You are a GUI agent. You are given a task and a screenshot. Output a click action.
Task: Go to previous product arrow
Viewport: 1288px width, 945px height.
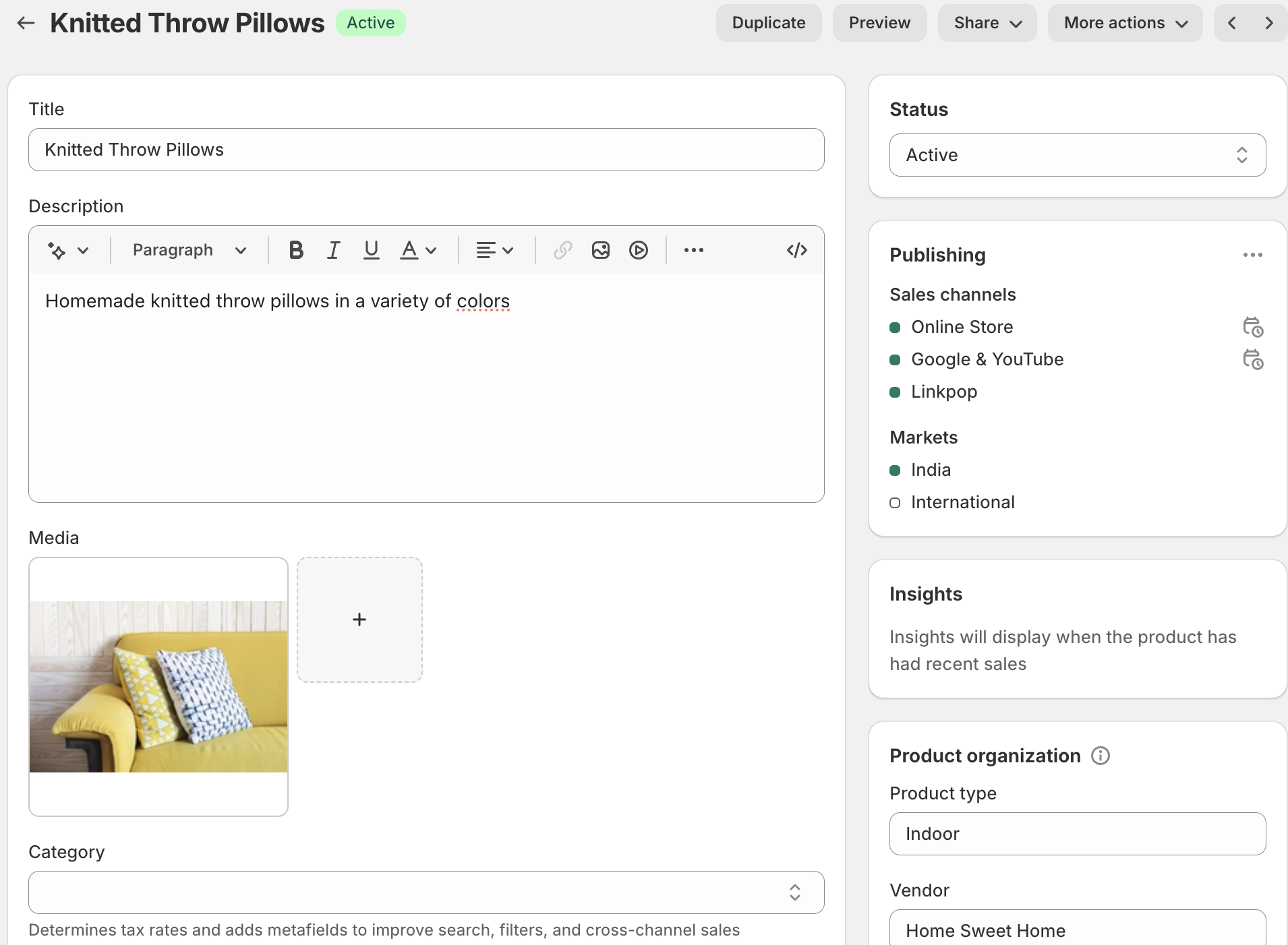pyautogui.click(x=1232, y=23)
